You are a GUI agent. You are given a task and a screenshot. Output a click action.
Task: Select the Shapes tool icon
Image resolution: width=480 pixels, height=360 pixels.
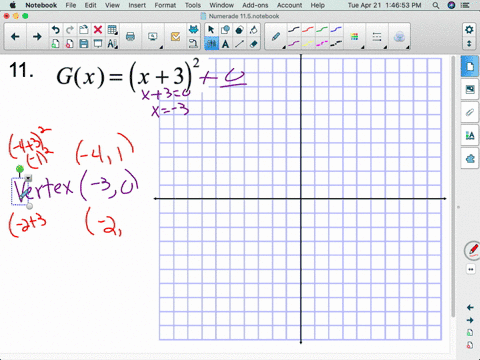coord(225,30)
